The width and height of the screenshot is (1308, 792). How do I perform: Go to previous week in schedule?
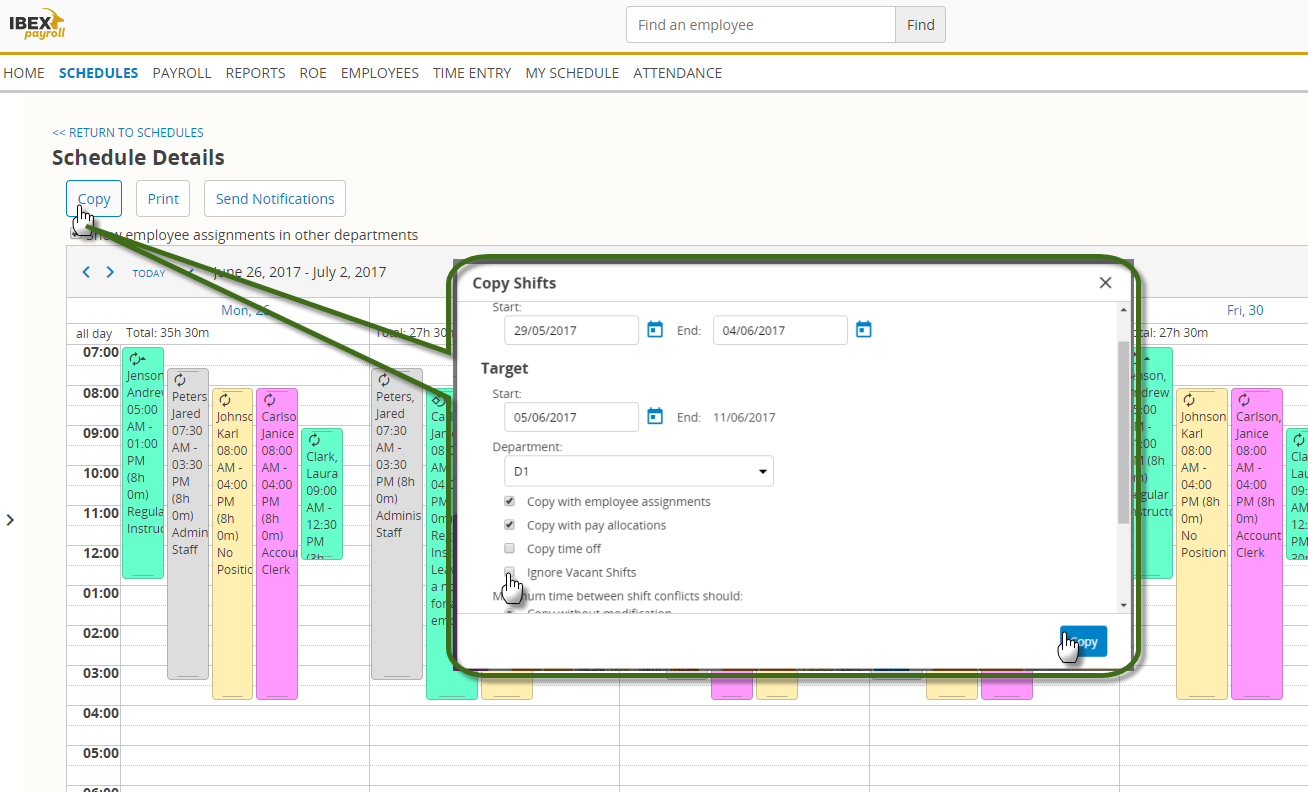[86, 272]
